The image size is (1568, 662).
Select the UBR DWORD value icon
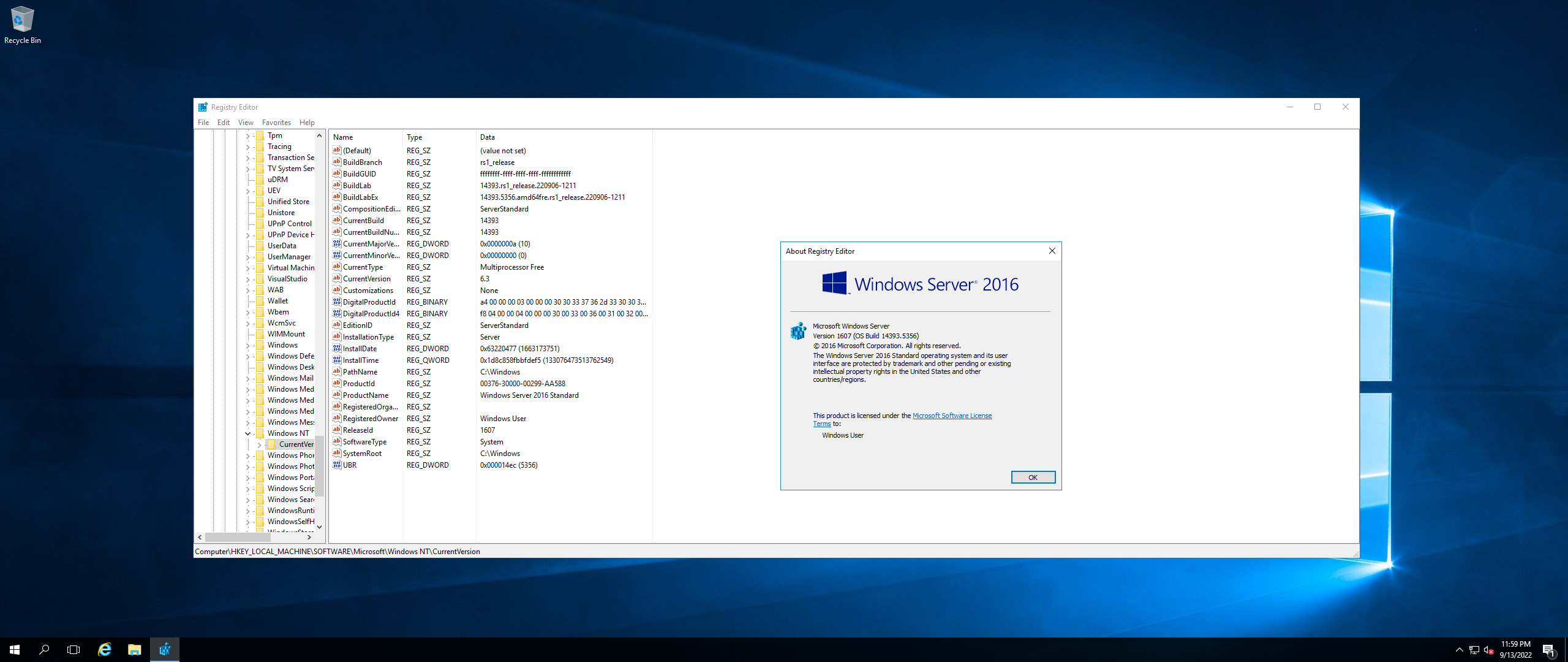coord(337,465)
